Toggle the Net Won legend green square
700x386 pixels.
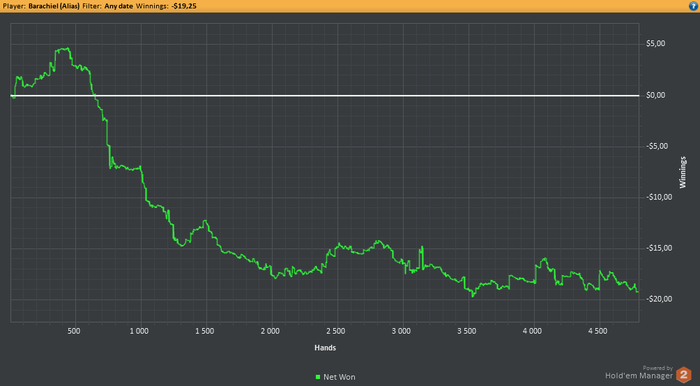318,377
